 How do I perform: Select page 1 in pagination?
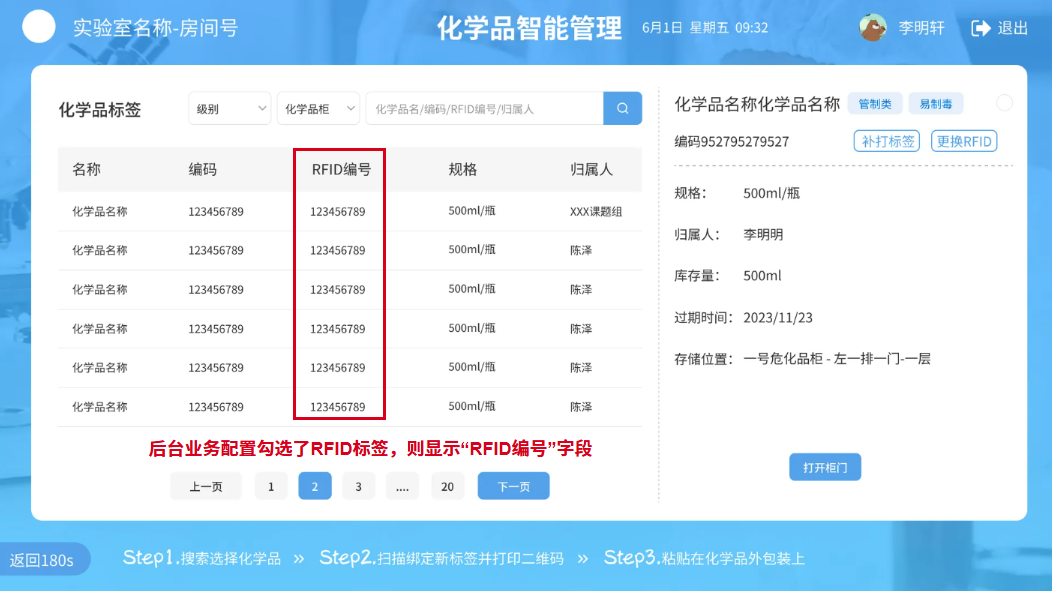coord(271,486)
